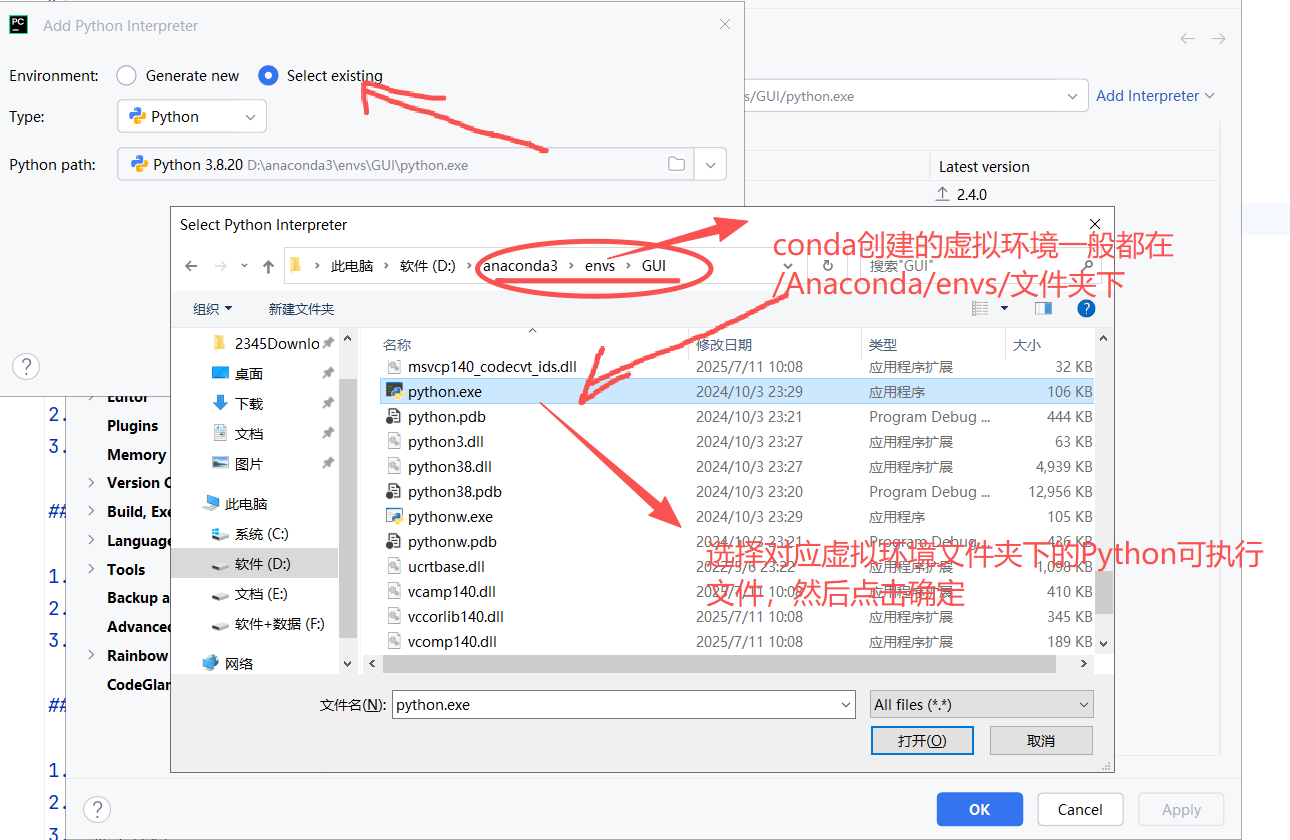Sort by the 修改日期 column header
Image resolution: width=1290 pixels, height=840 pixels.
(x=724, y=344)
